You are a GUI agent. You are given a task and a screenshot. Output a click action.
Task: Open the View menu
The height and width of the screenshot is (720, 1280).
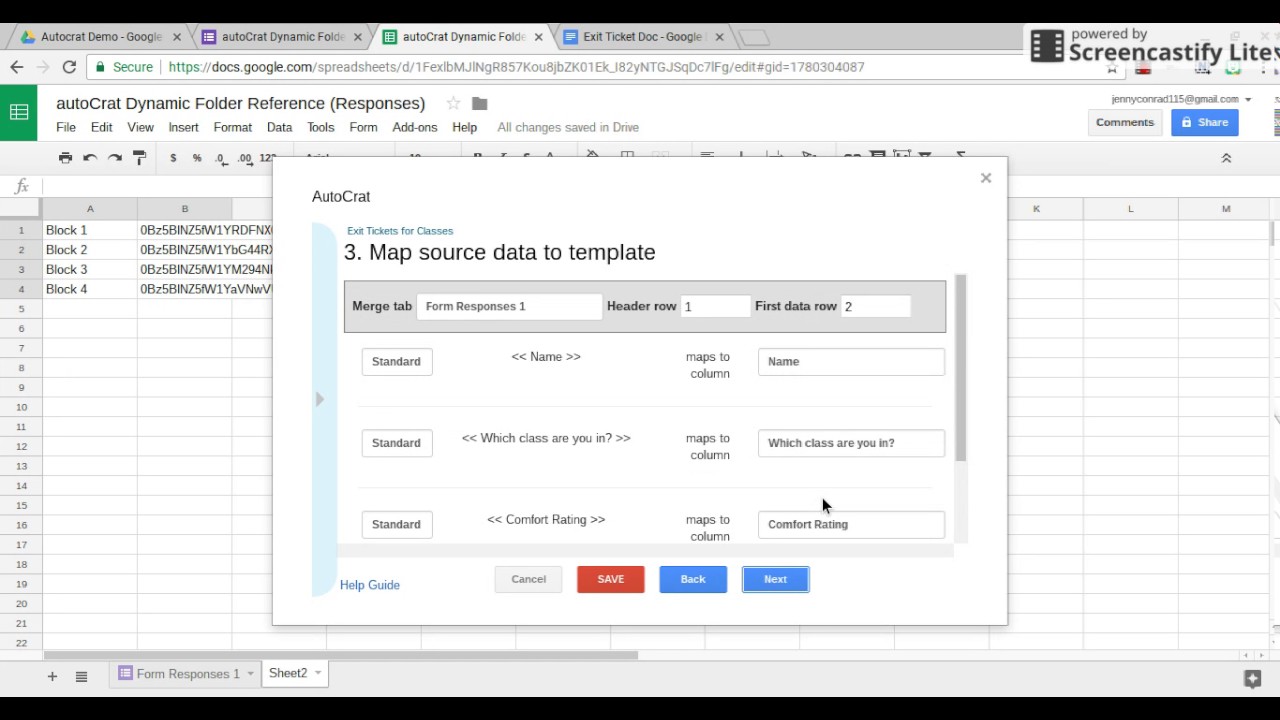click(x=140, y=127)
